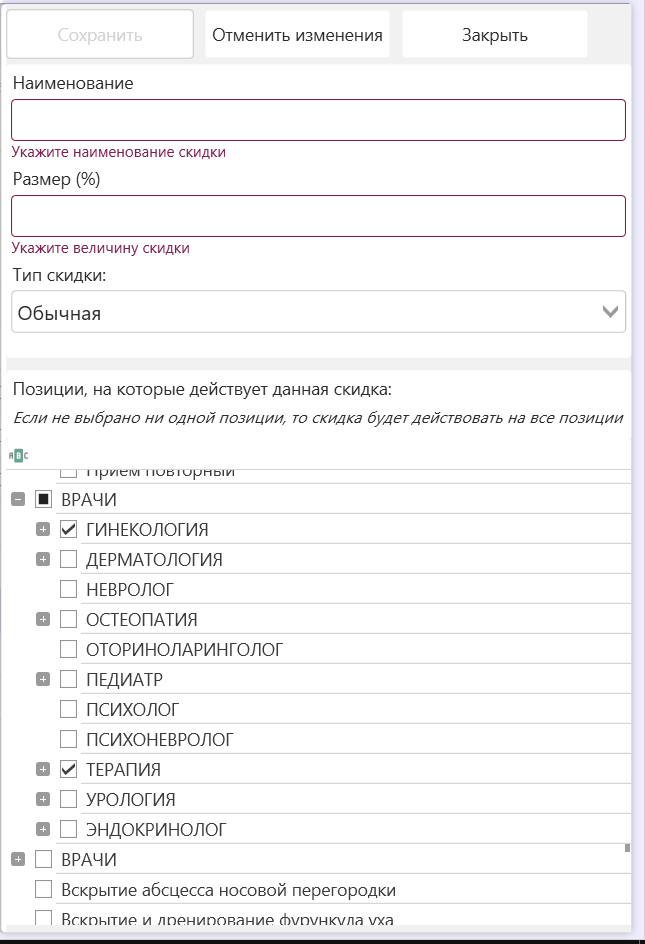Open the Тип скидки dropdown showing Обычная
This screenshot has width=645, height=944.
pyautogui.click(x=319, y=312)
